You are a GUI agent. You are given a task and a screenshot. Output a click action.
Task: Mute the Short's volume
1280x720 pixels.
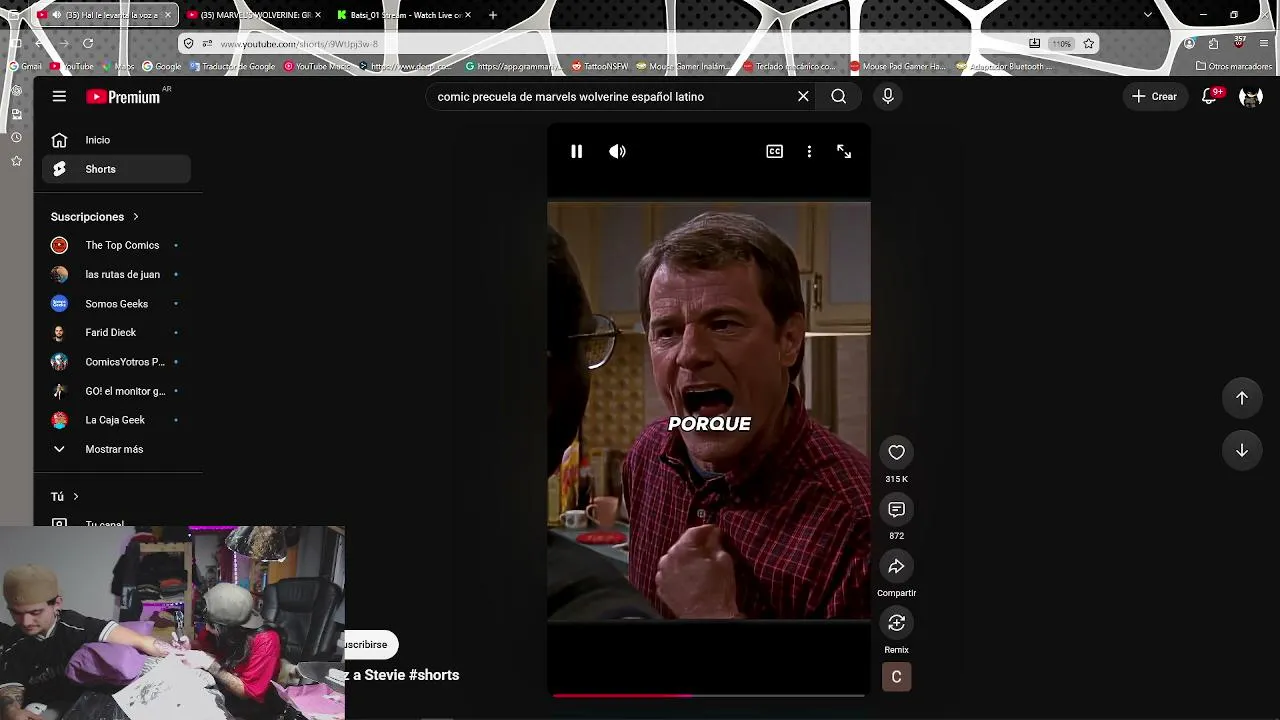(617, 151)
